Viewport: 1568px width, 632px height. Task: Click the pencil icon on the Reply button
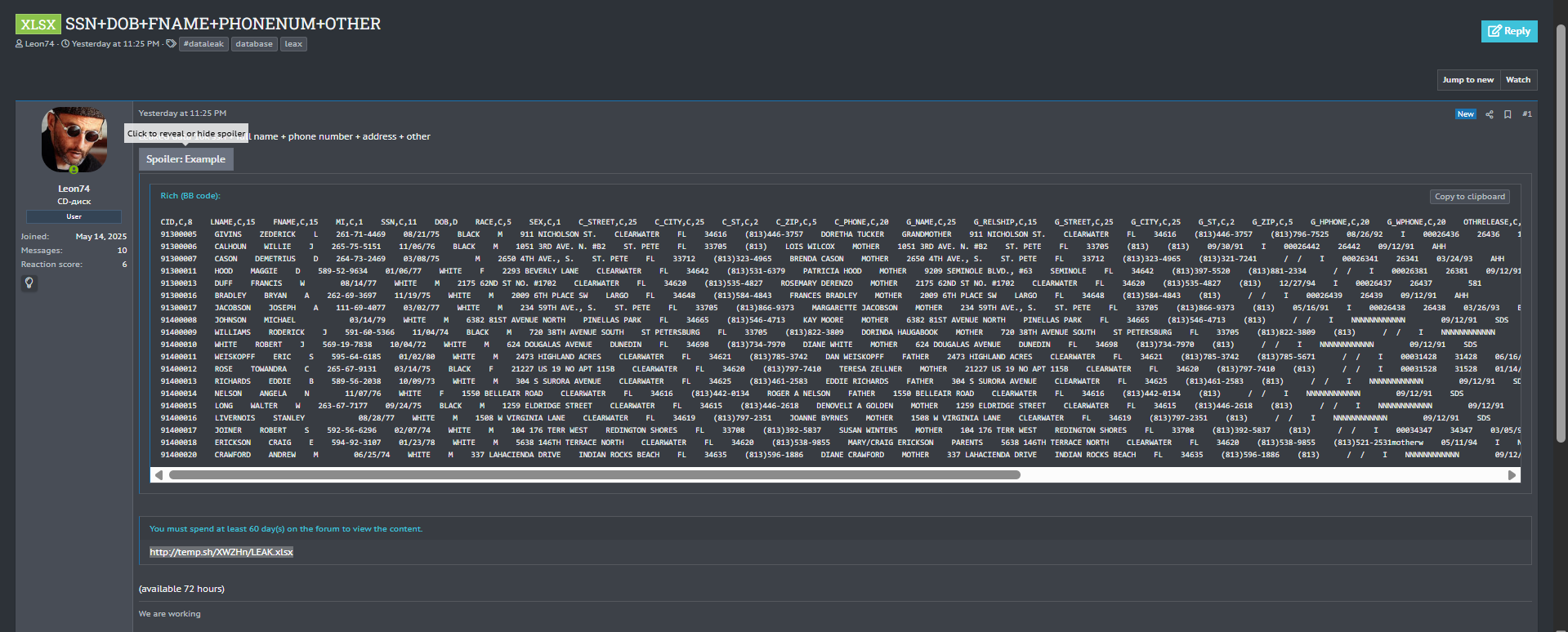[x=1494, y=31]
